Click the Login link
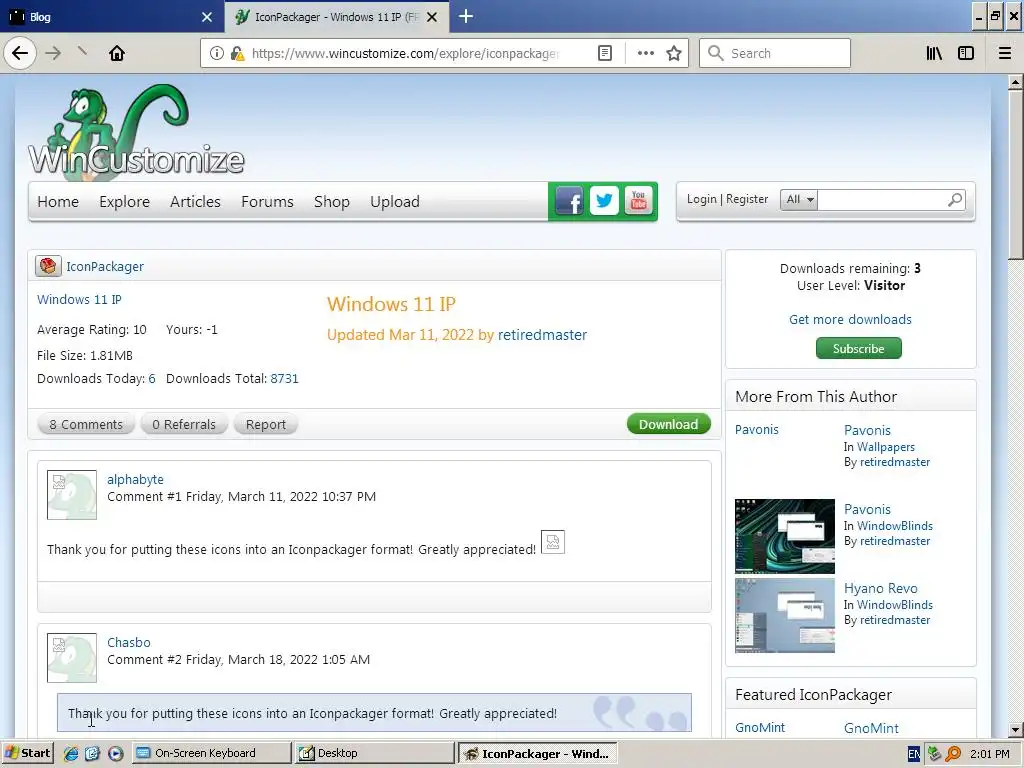Screen dimensions: 1024x768 click(701, 199)
